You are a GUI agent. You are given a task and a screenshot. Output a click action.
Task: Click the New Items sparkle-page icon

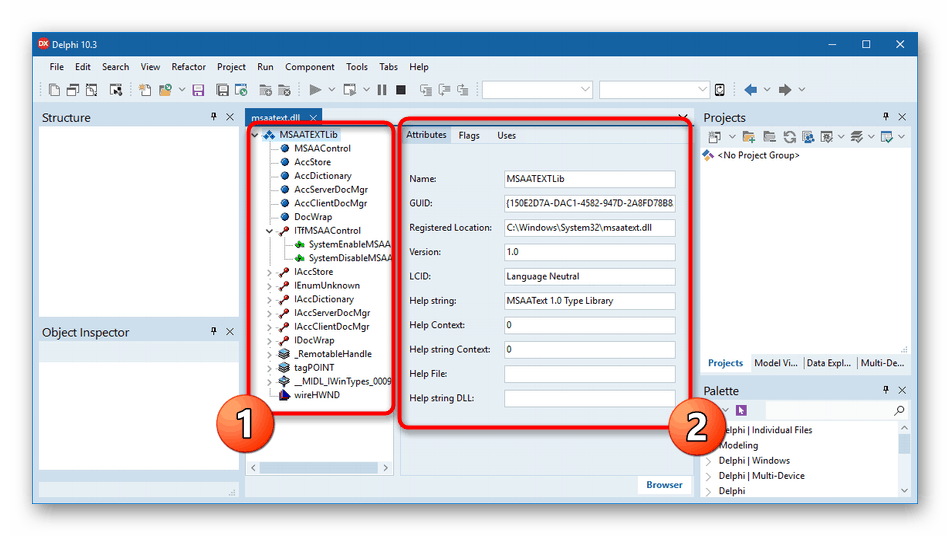(145, 90)
